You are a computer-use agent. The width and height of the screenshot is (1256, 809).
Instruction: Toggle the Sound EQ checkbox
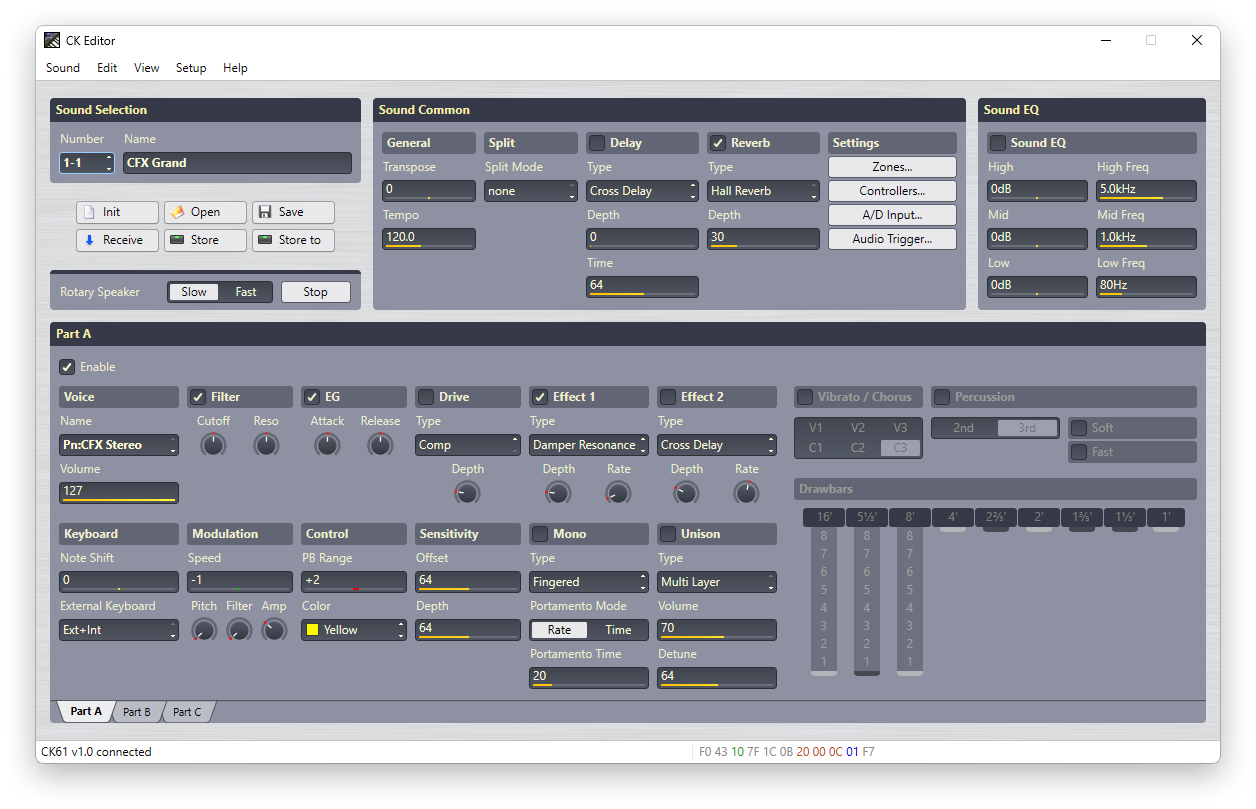click(997, 143)
